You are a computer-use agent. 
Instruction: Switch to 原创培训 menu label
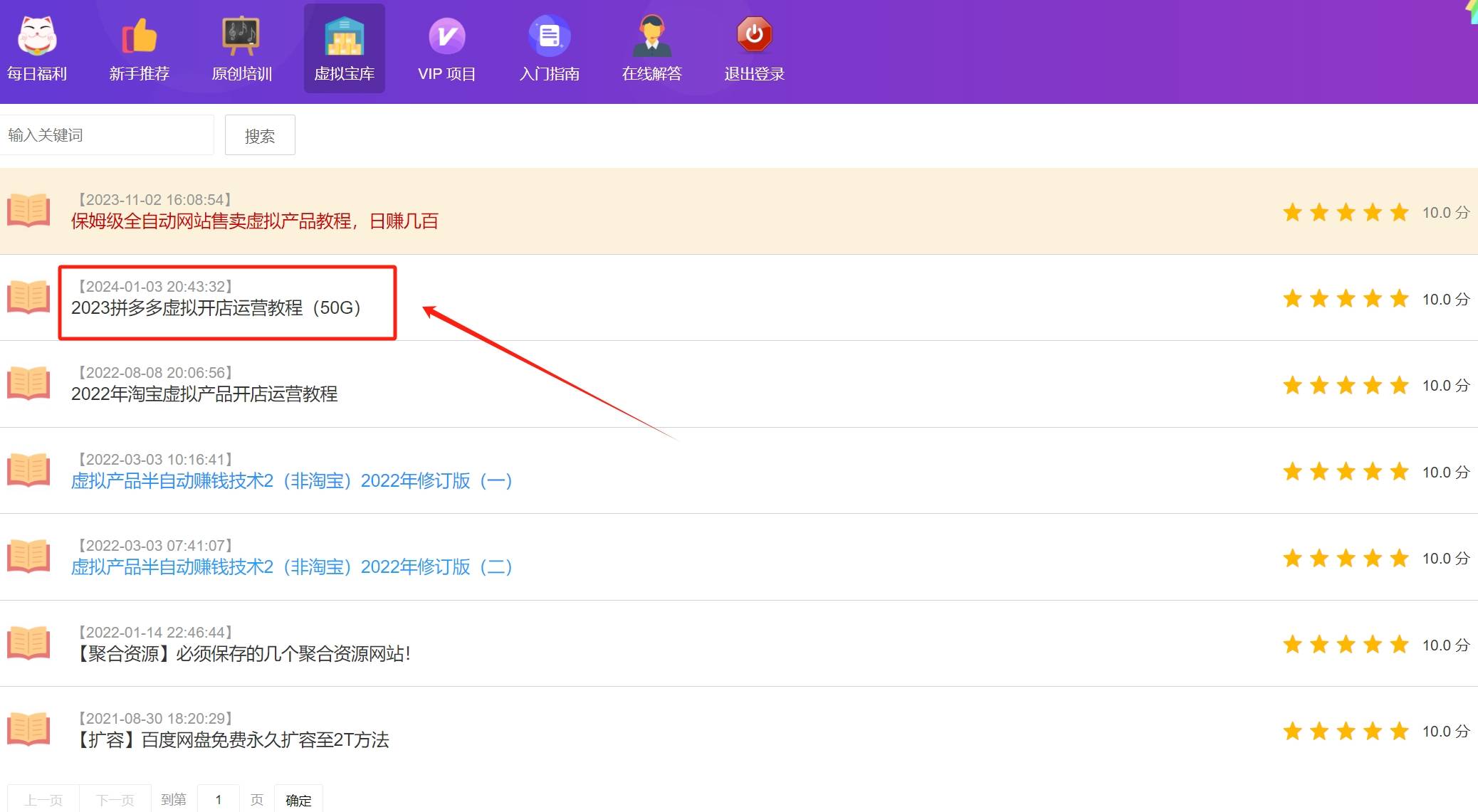[242, 74]
